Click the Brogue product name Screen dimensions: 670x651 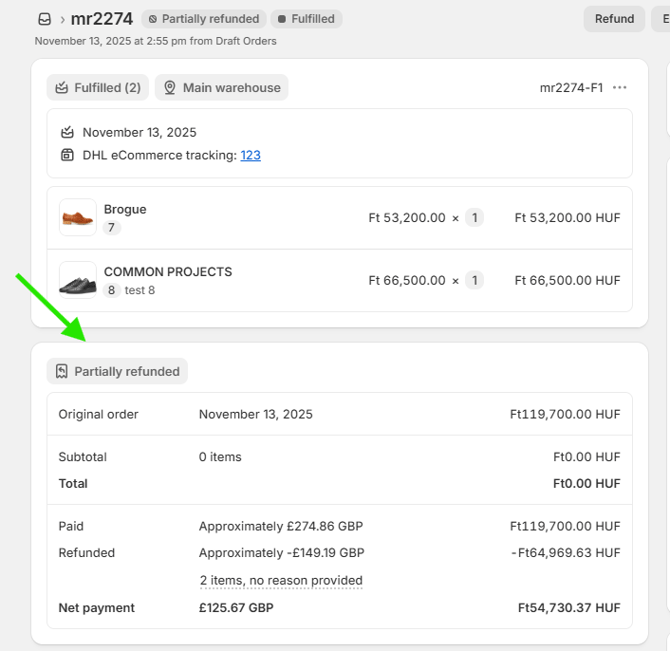(125, 209)
